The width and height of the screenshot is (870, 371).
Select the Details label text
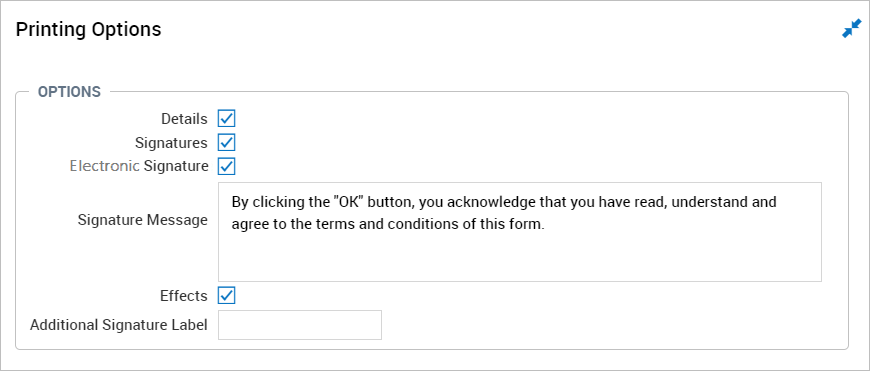tap(184, 119)
